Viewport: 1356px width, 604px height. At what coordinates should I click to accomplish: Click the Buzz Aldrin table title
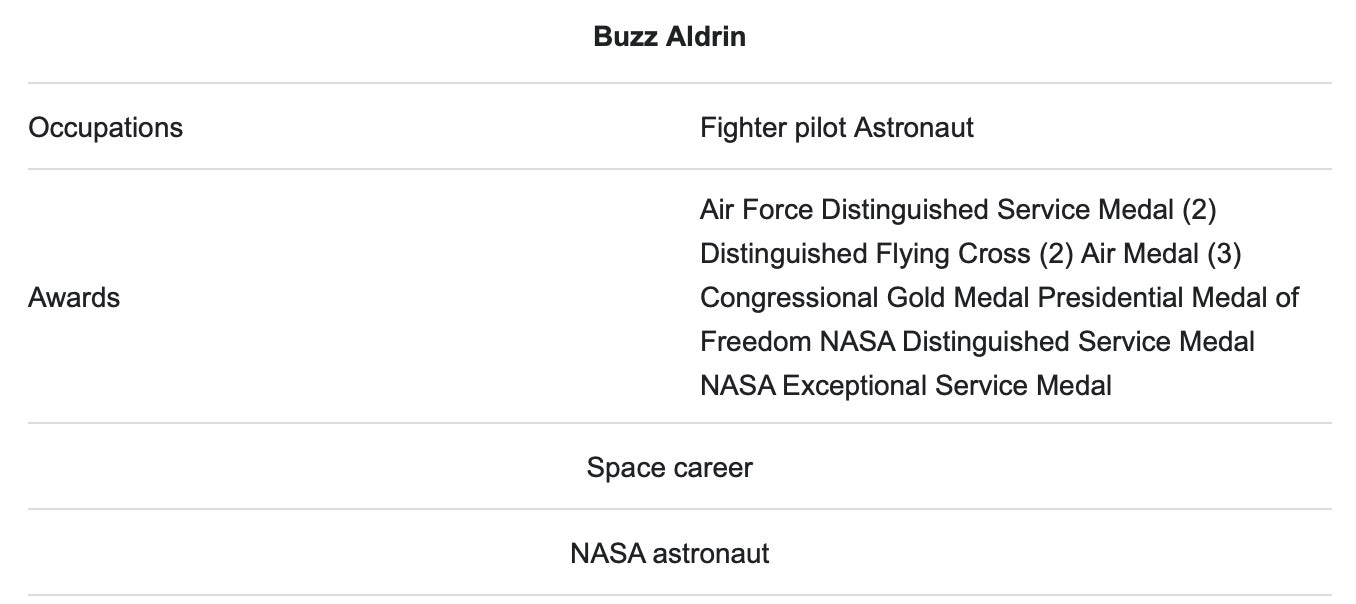(669, 37)
